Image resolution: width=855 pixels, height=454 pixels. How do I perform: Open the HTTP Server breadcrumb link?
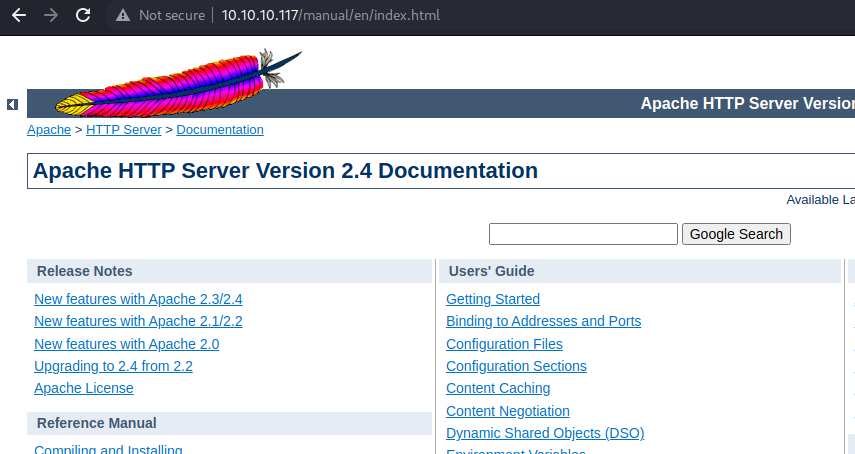tap(124, 130)
